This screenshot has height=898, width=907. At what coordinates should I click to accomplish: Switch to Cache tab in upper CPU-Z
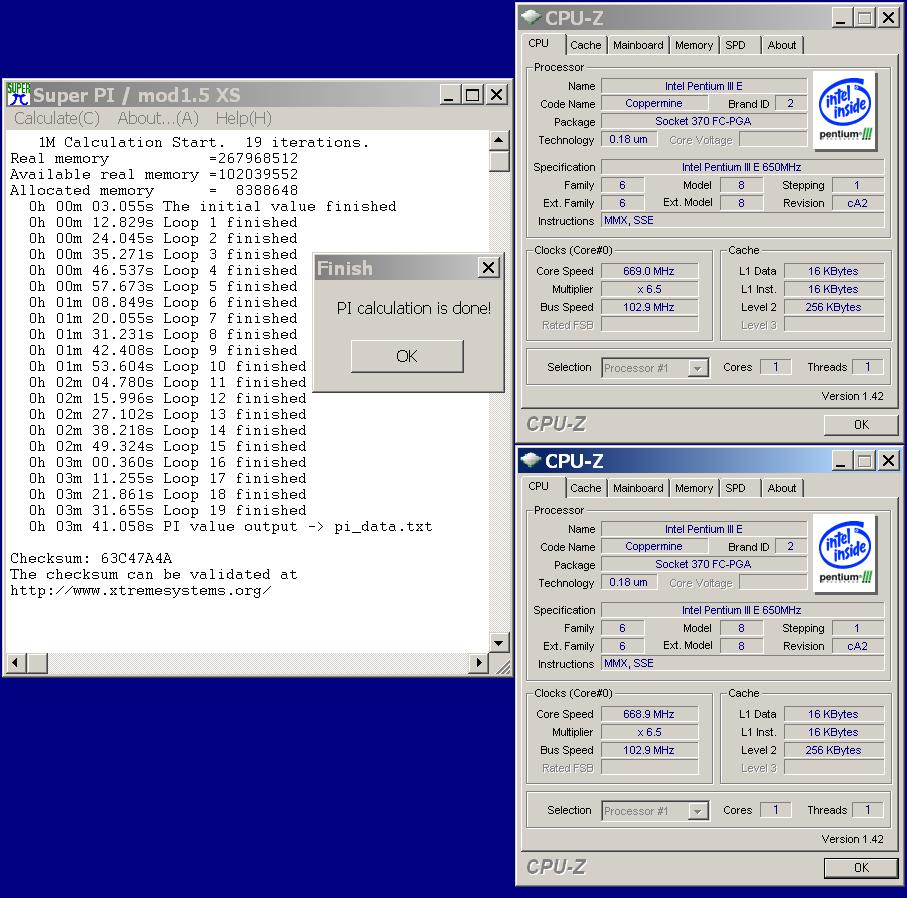pos(585,45)
